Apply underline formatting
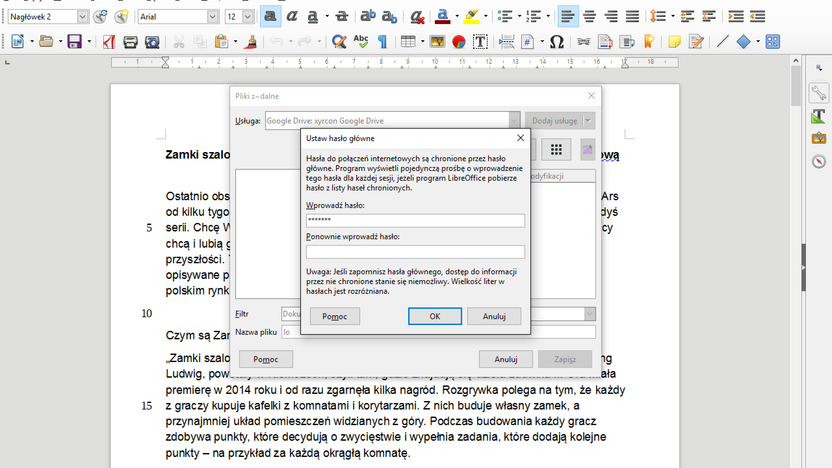Viewport: 832px width, 468px height. coord(313,17)
